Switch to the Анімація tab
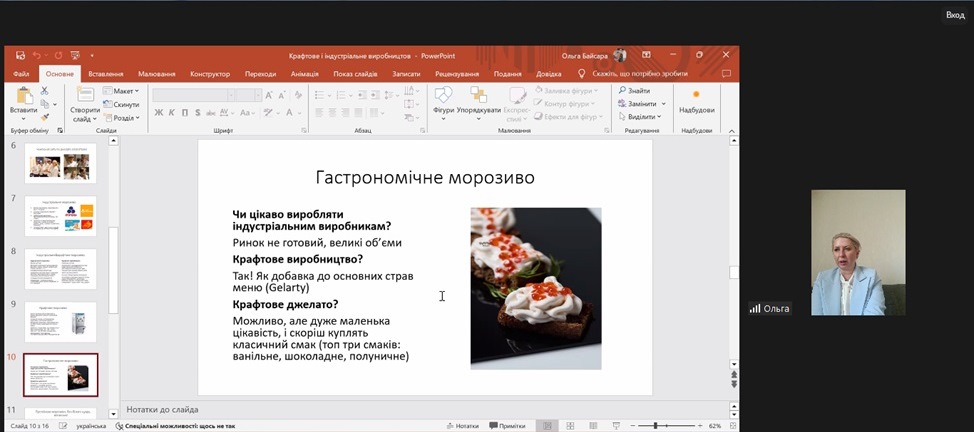 305,73
